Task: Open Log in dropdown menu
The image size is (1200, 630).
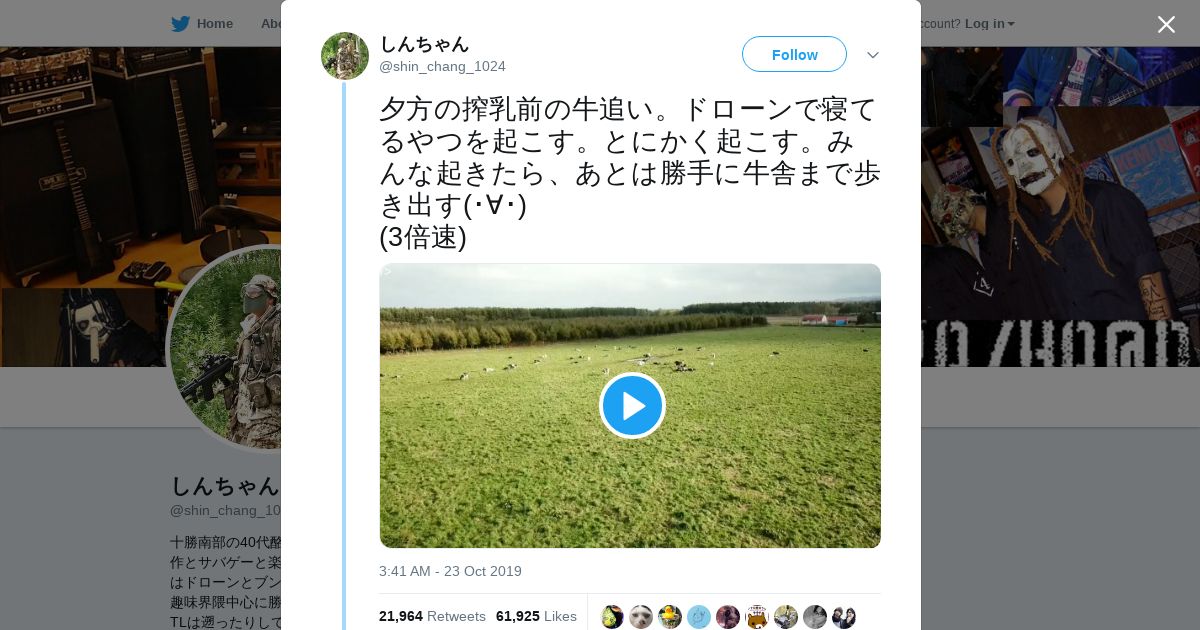Action: tap(989, 24)
